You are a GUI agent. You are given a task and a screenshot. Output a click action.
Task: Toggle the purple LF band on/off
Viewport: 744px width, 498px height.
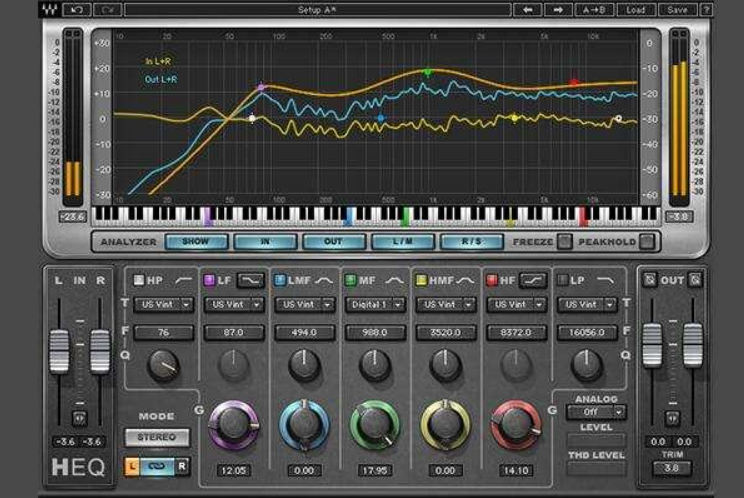point(209,280)
